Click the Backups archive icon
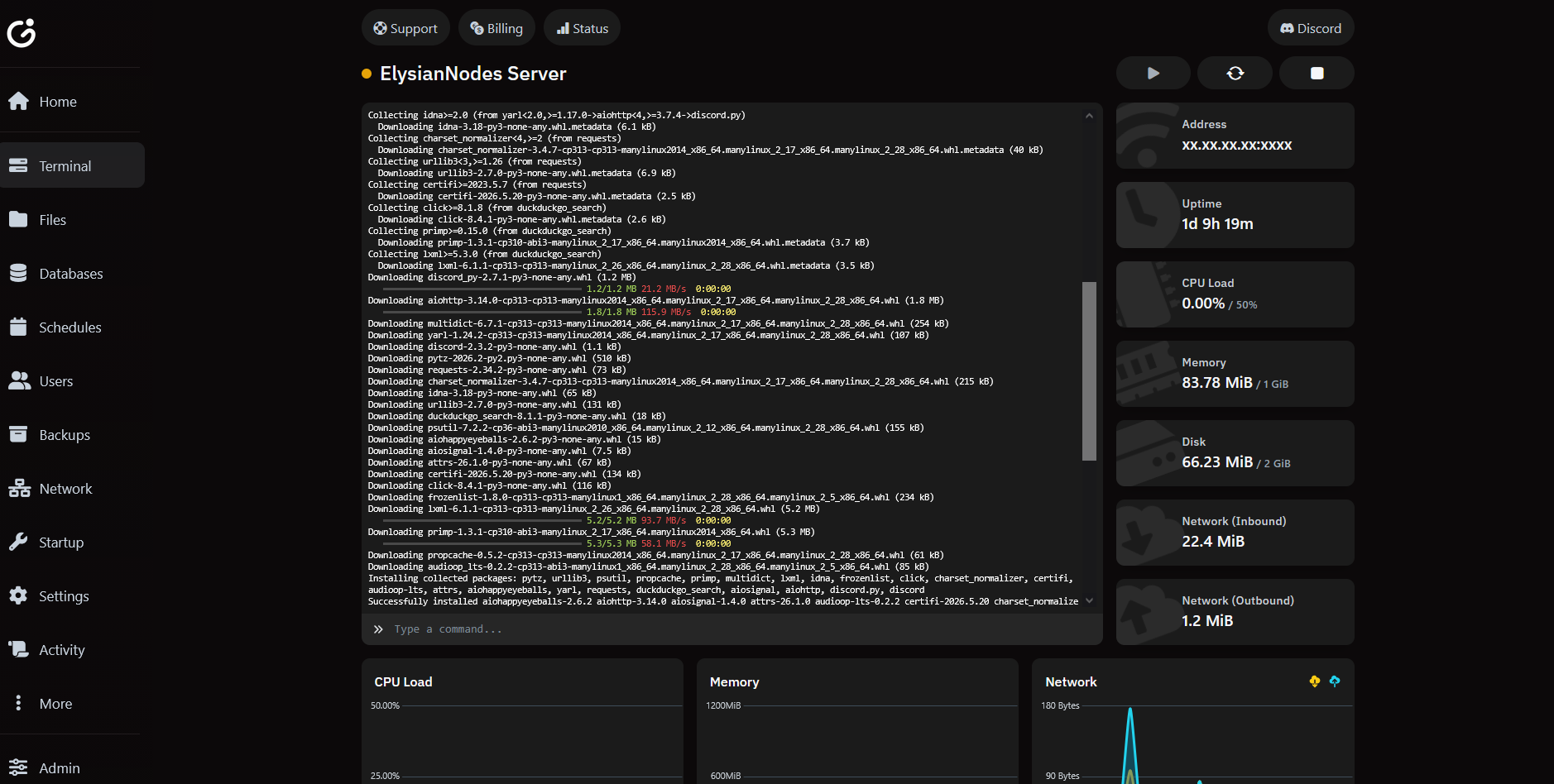1554x784 pixels. coord(18,434)
